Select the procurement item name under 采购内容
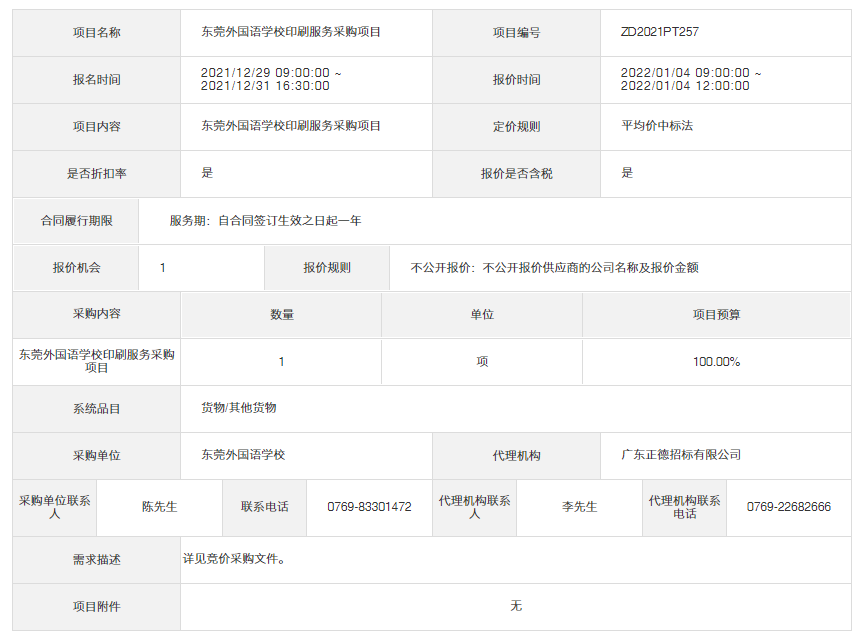 click(96, 361)
